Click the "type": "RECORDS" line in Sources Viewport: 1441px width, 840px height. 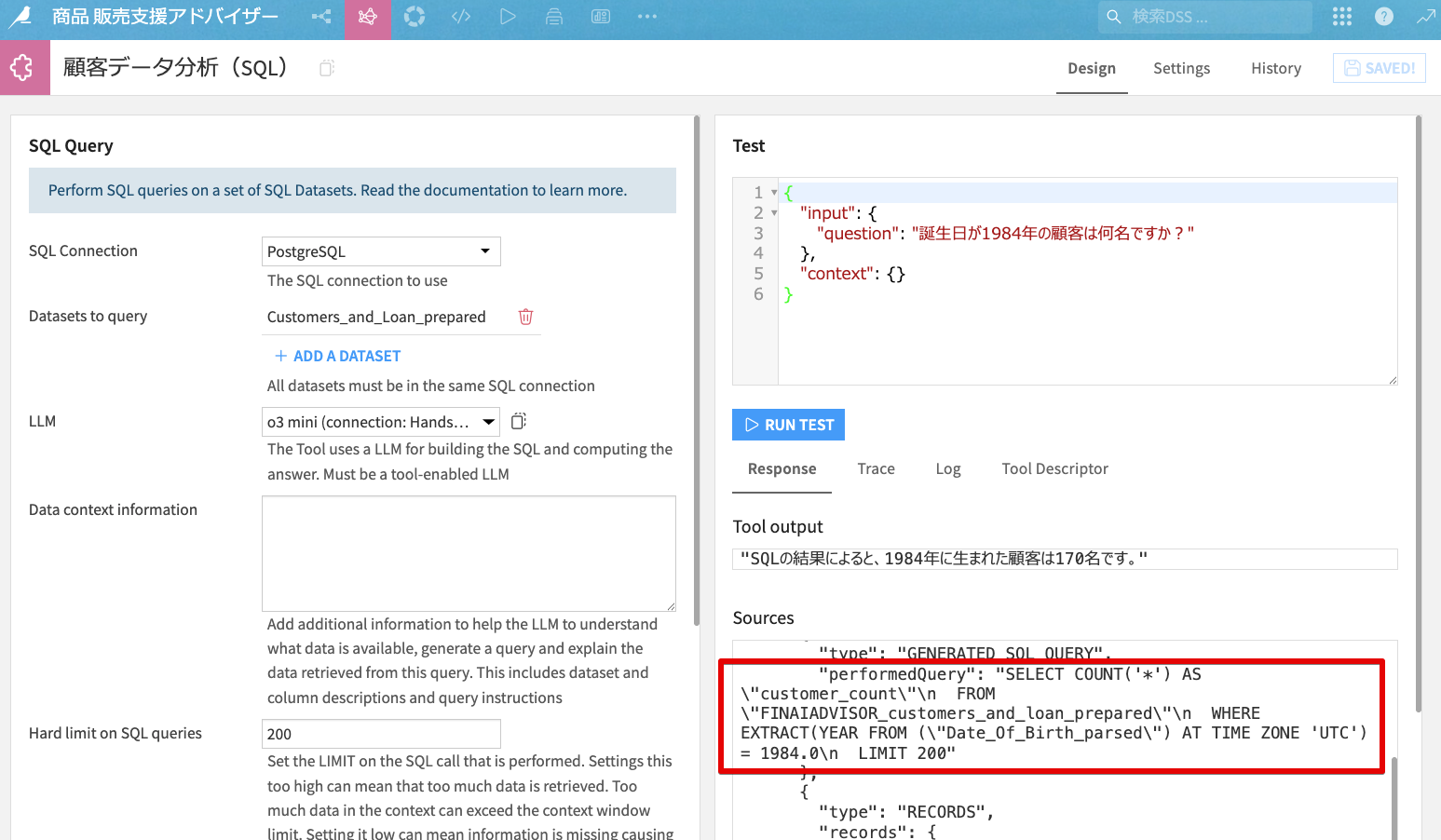coord(905,812)
